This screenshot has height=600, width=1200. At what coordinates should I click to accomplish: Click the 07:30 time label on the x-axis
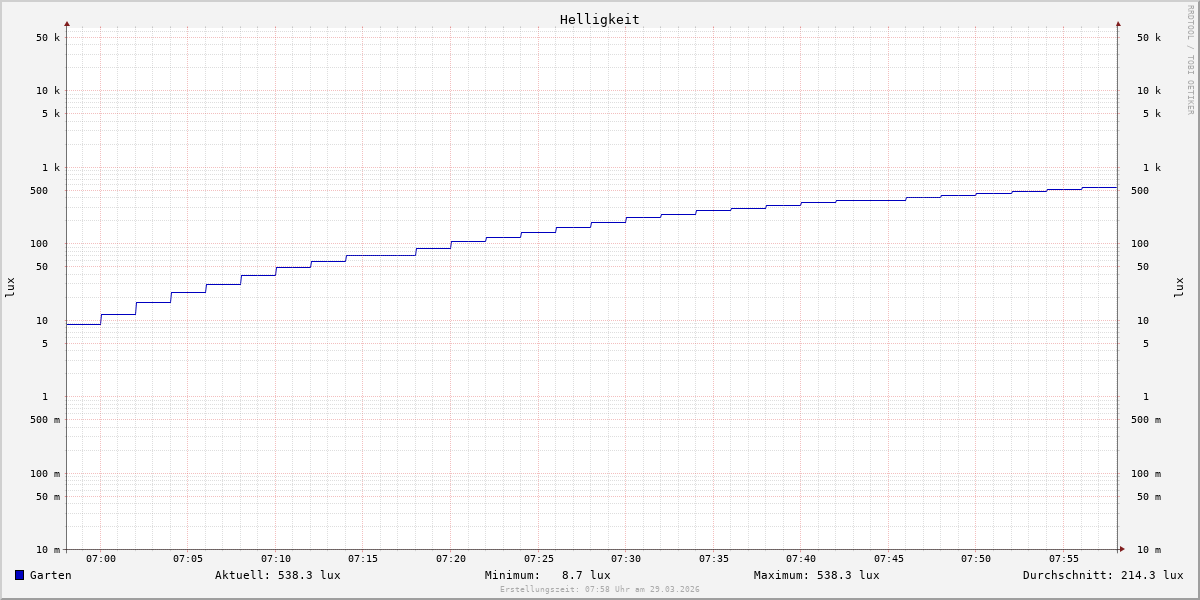pos(626,559)
